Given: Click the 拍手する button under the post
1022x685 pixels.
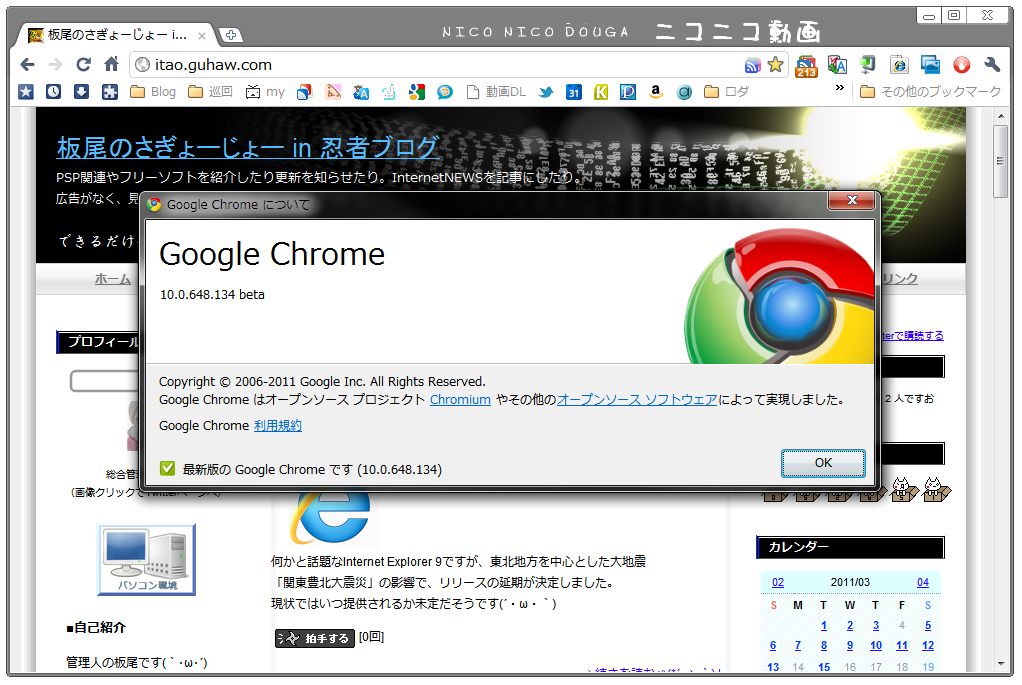Looking at the screenshot, I should (x=315, y=638).
